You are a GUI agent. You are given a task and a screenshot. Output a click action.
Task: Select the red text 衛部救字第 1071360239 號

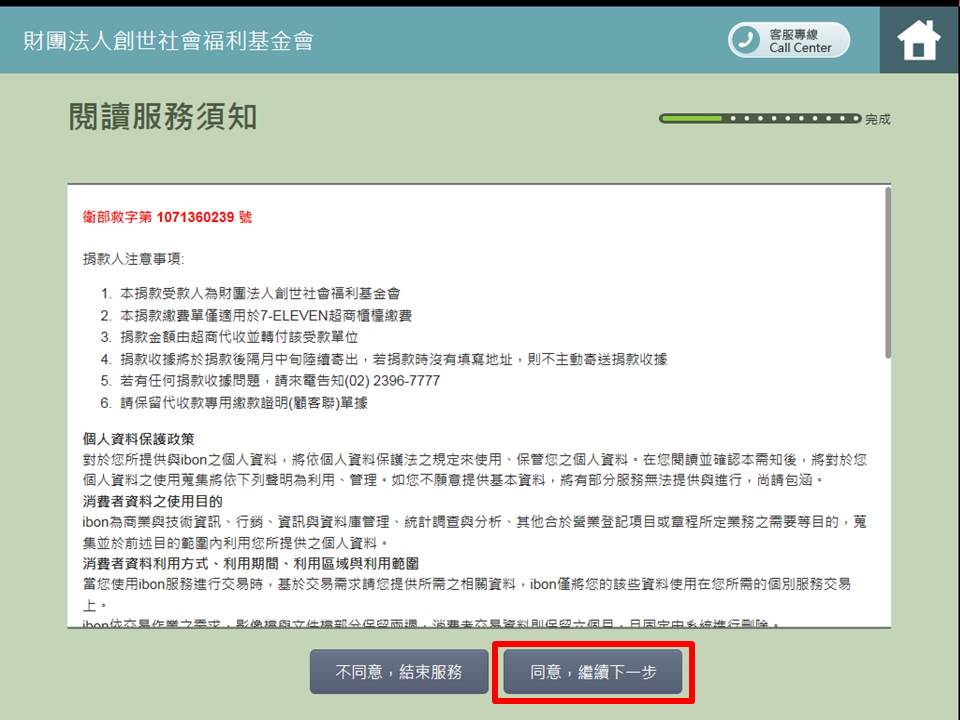(167, 217)
